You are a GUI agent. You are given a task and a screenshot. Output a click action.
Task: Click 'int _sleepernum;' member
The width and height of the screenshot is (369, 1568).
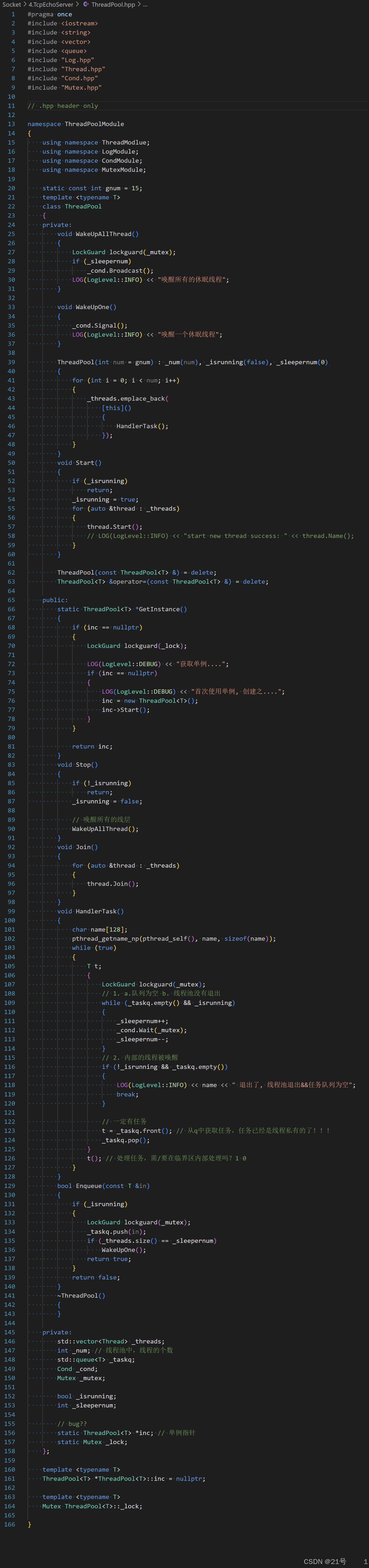point(87,1406)
